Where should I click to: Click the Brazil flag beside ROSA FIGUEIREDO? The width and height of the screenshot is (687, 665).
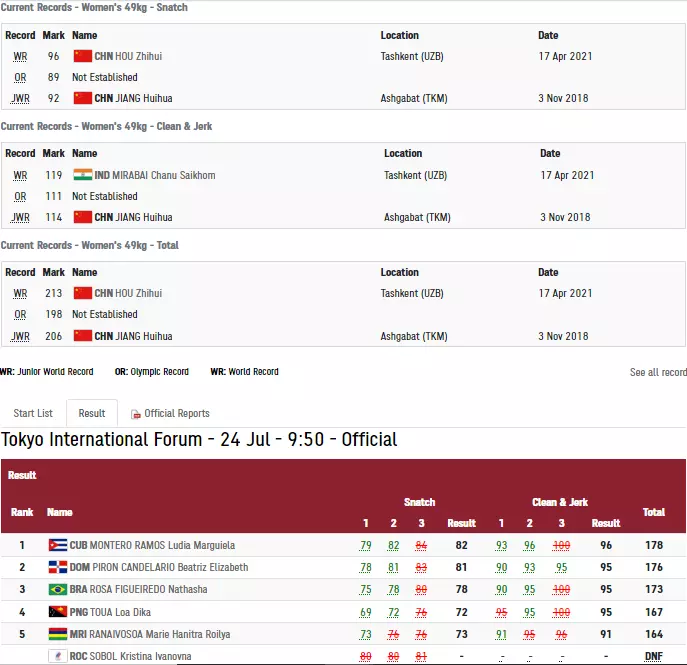tap(58, 590)
